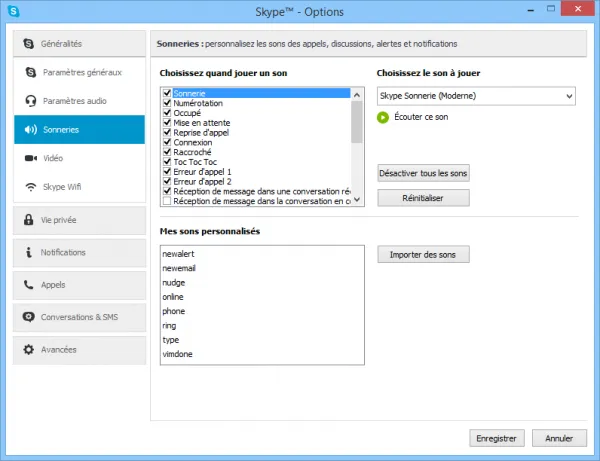This screenshot has width=600, height=461.
Task: Toggle the Reprise d'appel checkbox
Action: pyautogui.click(x=167, y=132)
